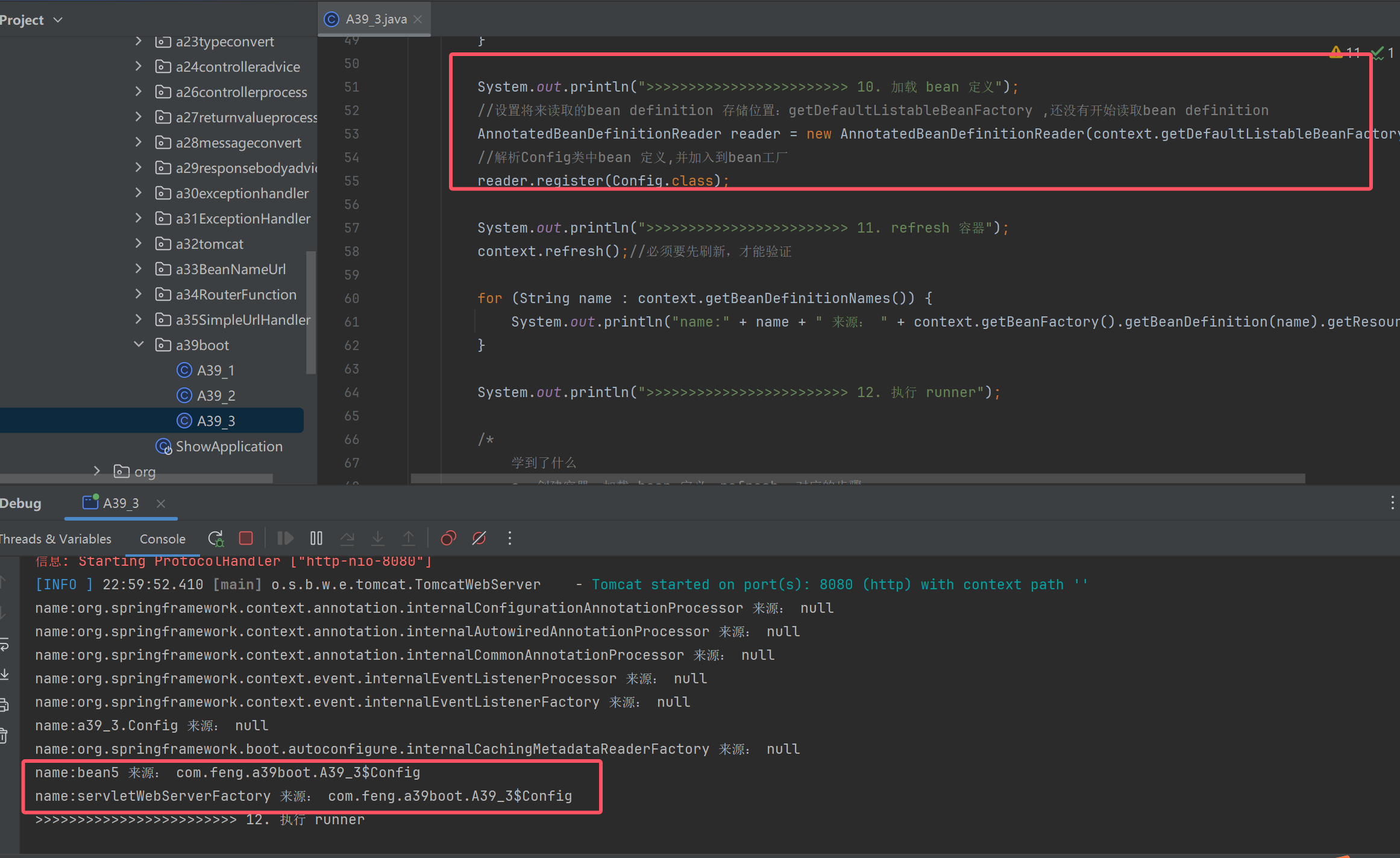Viewport: 1400px width, 858px height.
Task: Click console line 'name:servletWebServerFactory'
Action: (304, 796)
